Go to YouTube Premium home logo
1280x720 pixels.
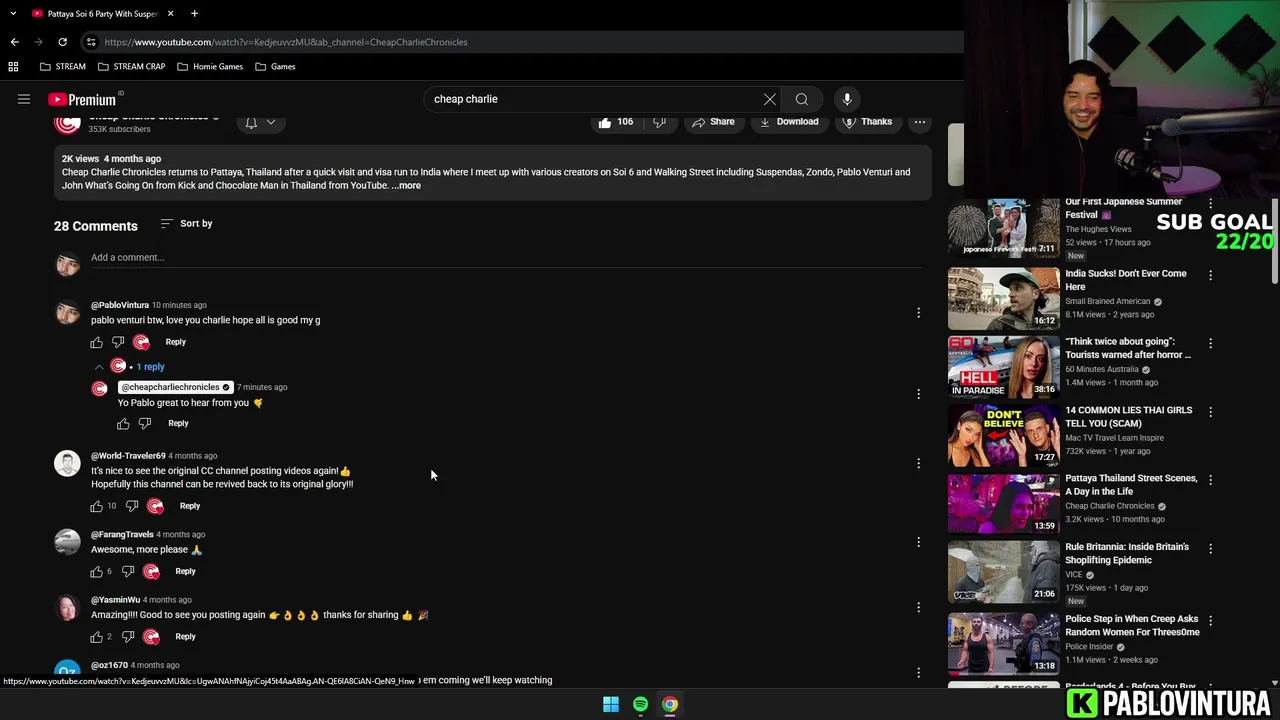(x=82, y=99)
